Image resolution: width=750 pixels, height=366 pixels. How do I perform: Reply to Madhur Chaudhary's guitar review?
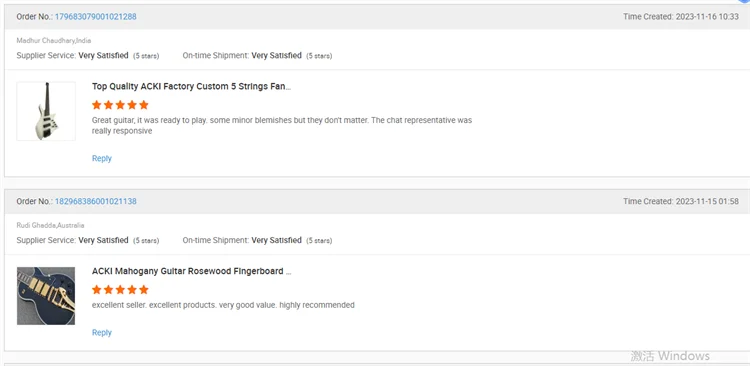click(x=101, y=158)
